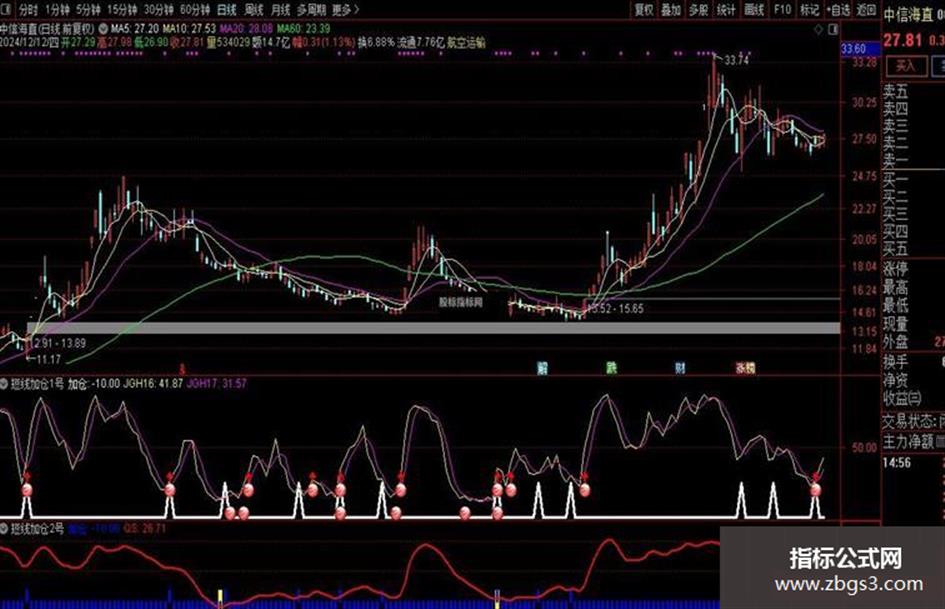The width and height of the screenshot is (945, 609).
Task: Open the main chart indicator dropdown arrow
Action: [103, 28]
